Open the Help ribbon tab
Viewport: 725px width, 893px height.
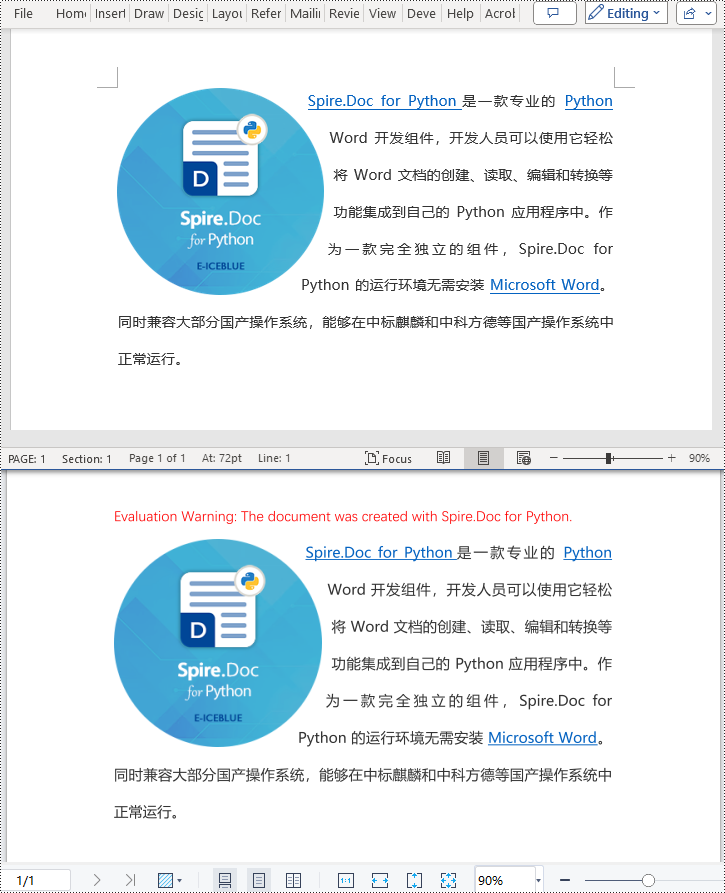460,13
